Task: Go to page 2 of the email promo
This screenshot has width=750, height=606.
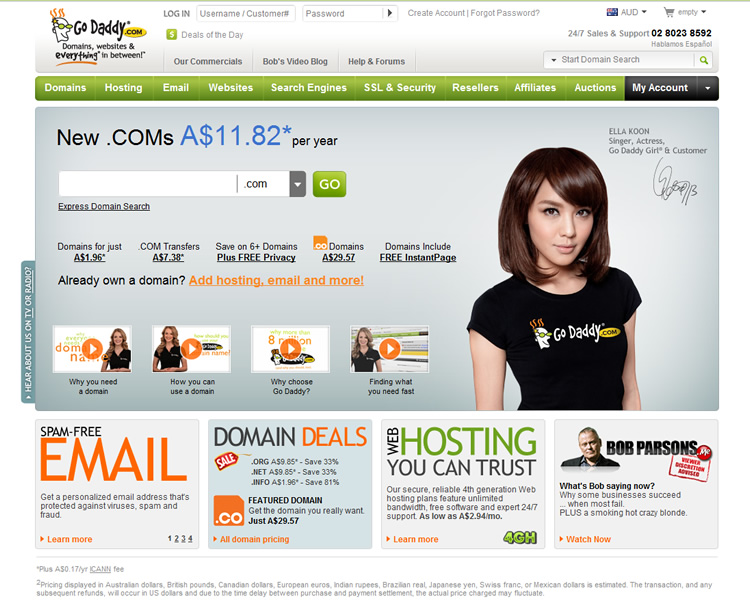Action: click(176, 539)
